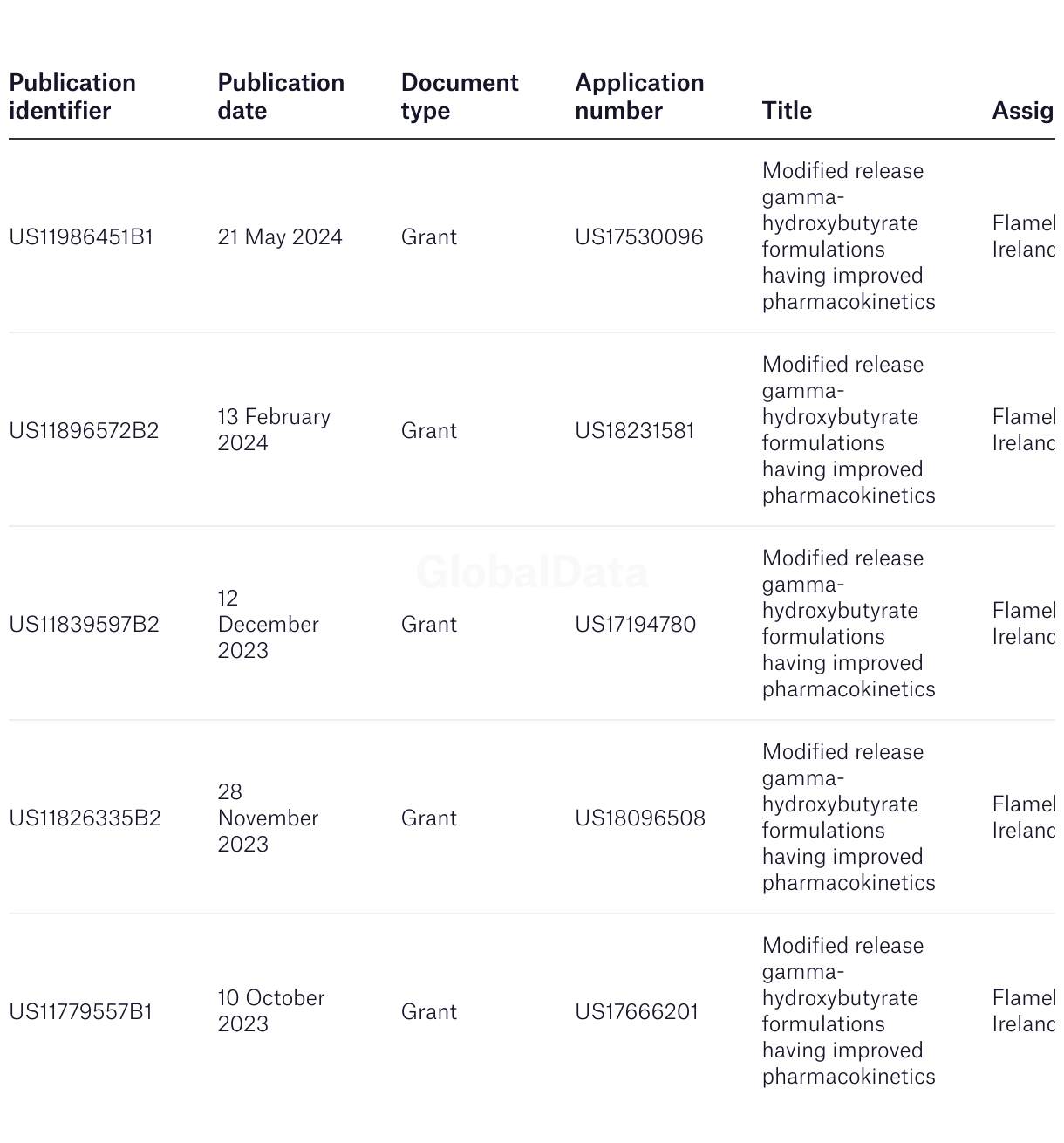
Task: Click the 12 December 2023 date cell
Action: (x=269, y=625)
